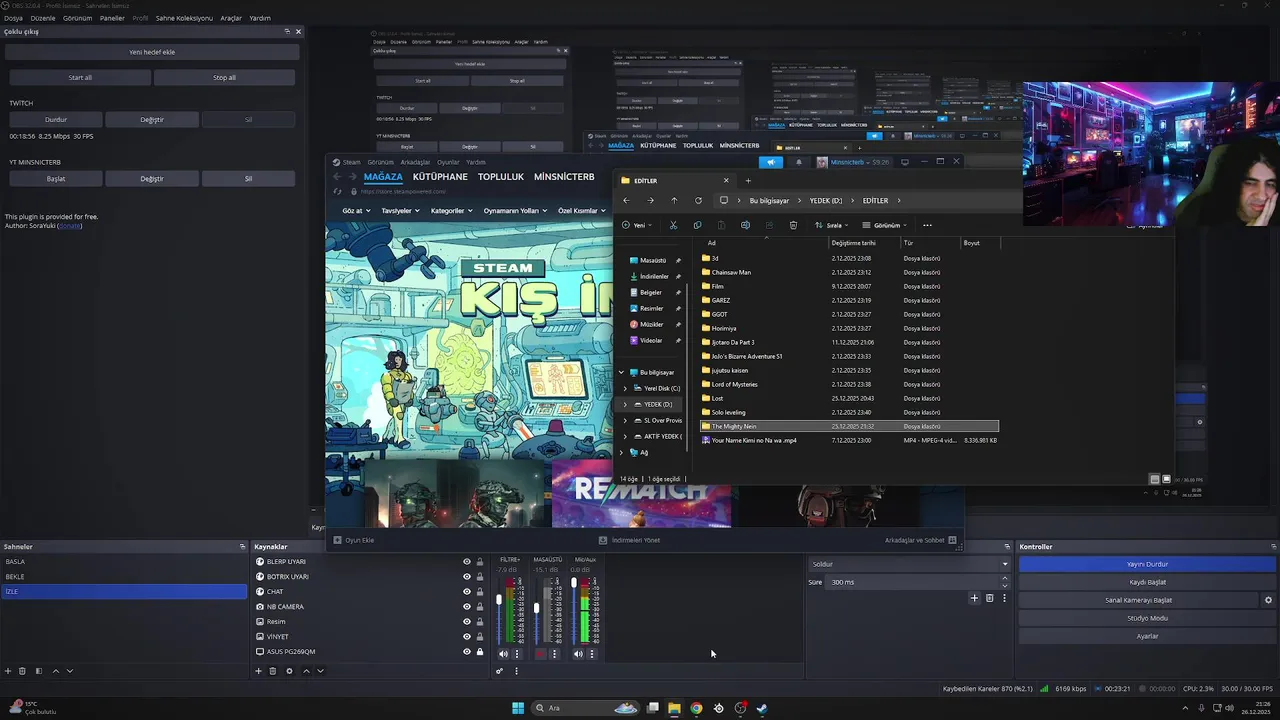This screenshot has width=1280, height=720.
Task: Move scene down arrow in Sahneler panel
Action: (x=70, y=671)
